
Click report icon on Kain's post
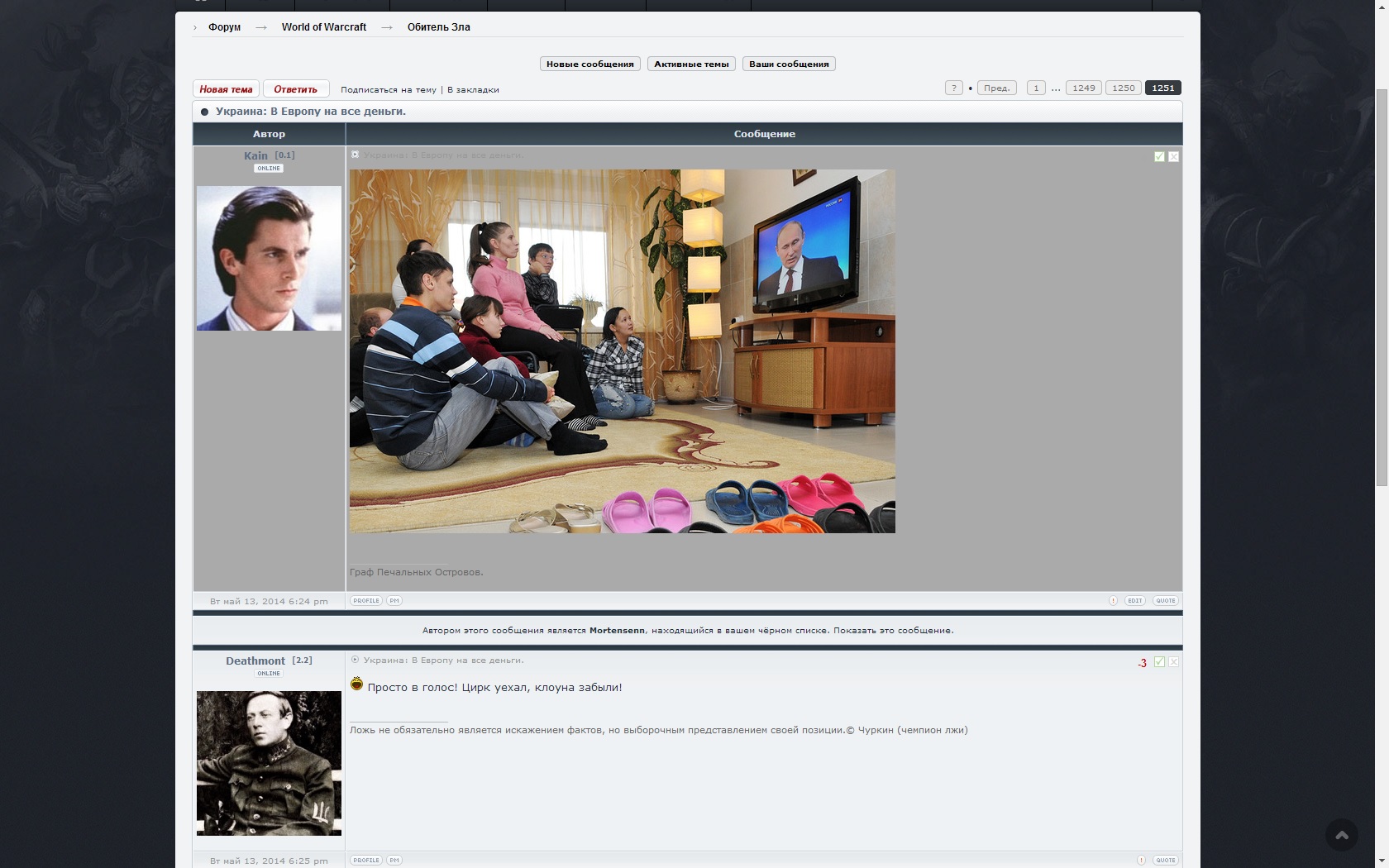click(1113, 601)
